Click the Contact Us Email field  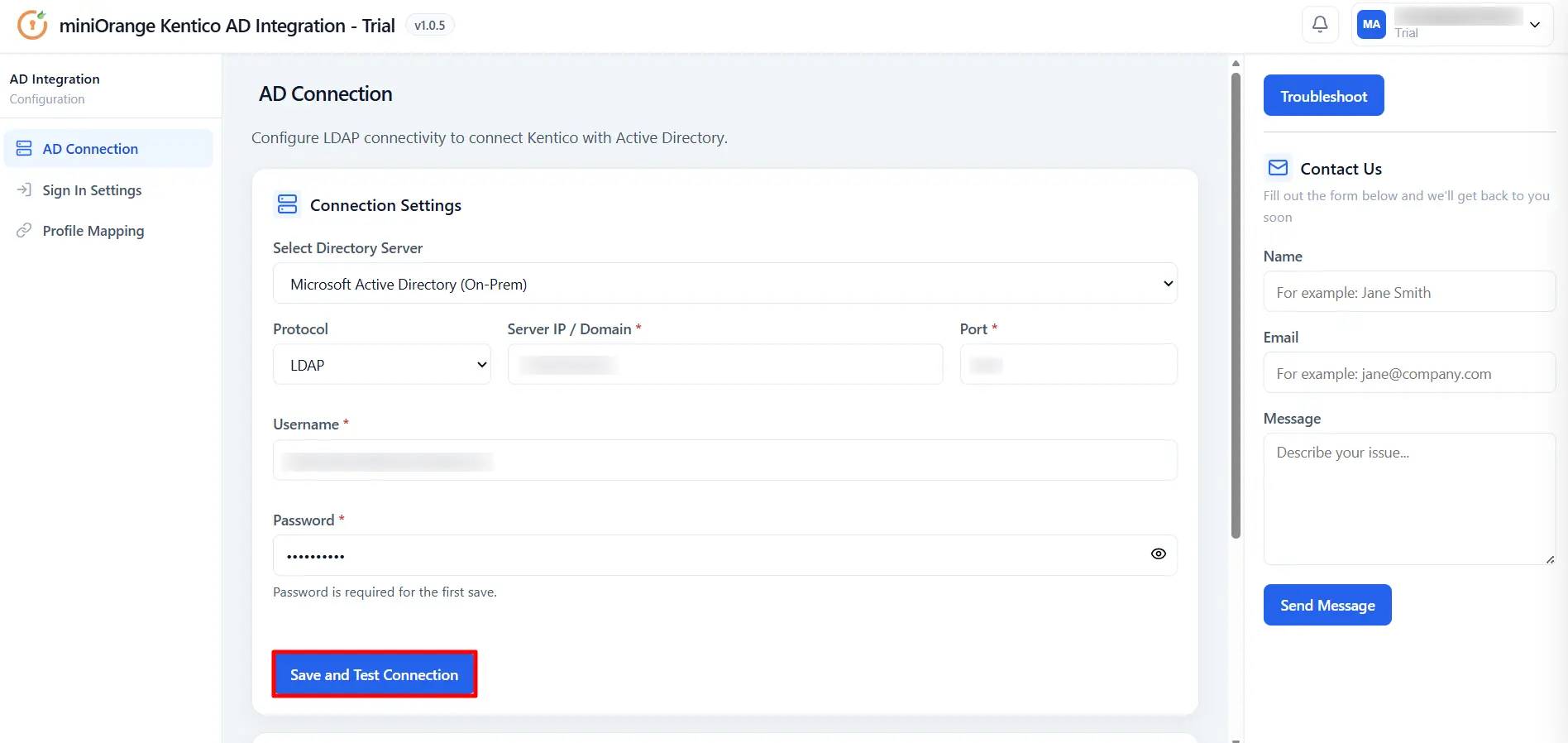(x=1409, y=373)
